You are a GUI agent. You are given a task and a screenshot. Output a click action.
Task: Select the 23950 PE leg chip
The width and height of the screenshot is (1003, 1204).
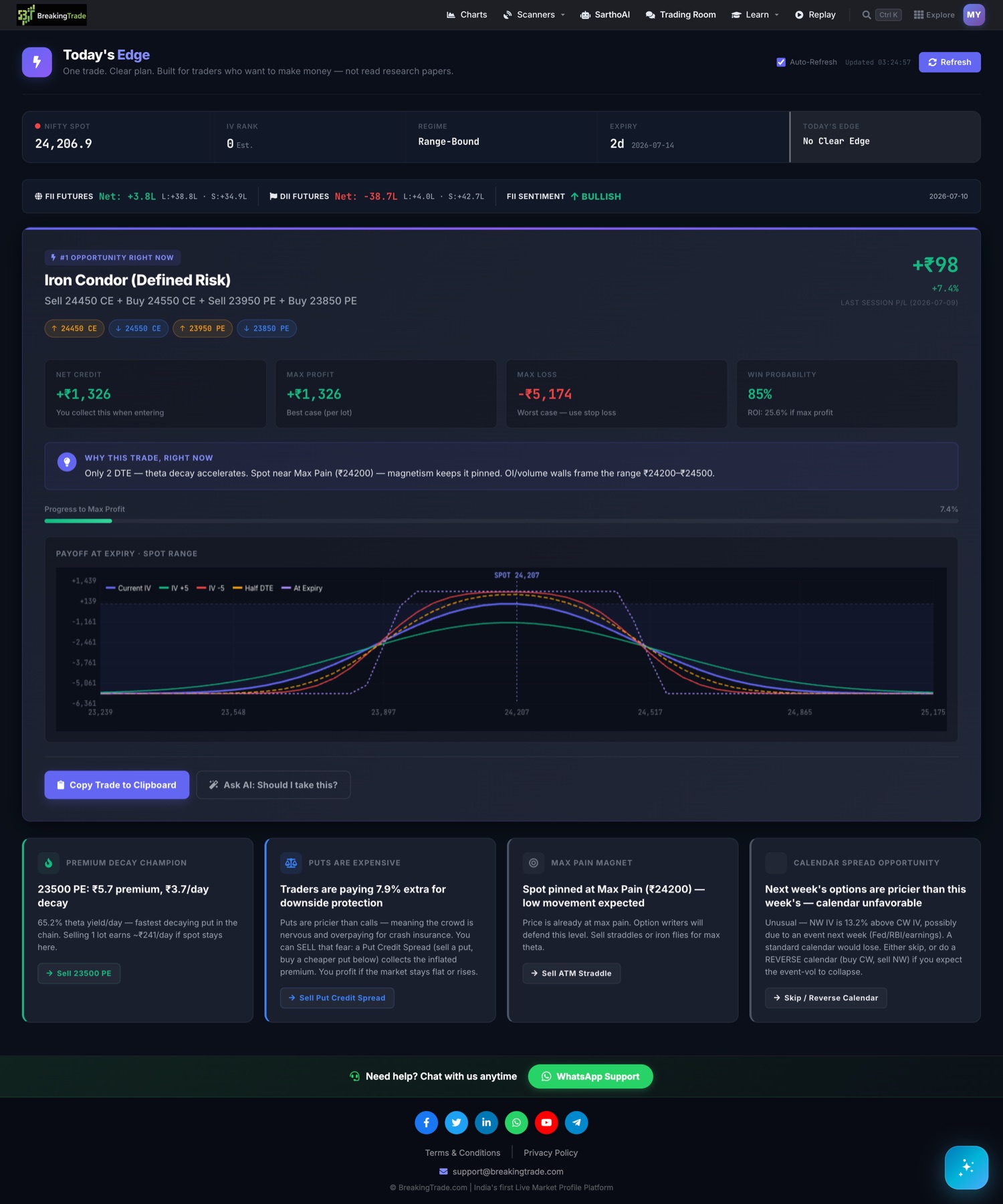coord(203,328)
